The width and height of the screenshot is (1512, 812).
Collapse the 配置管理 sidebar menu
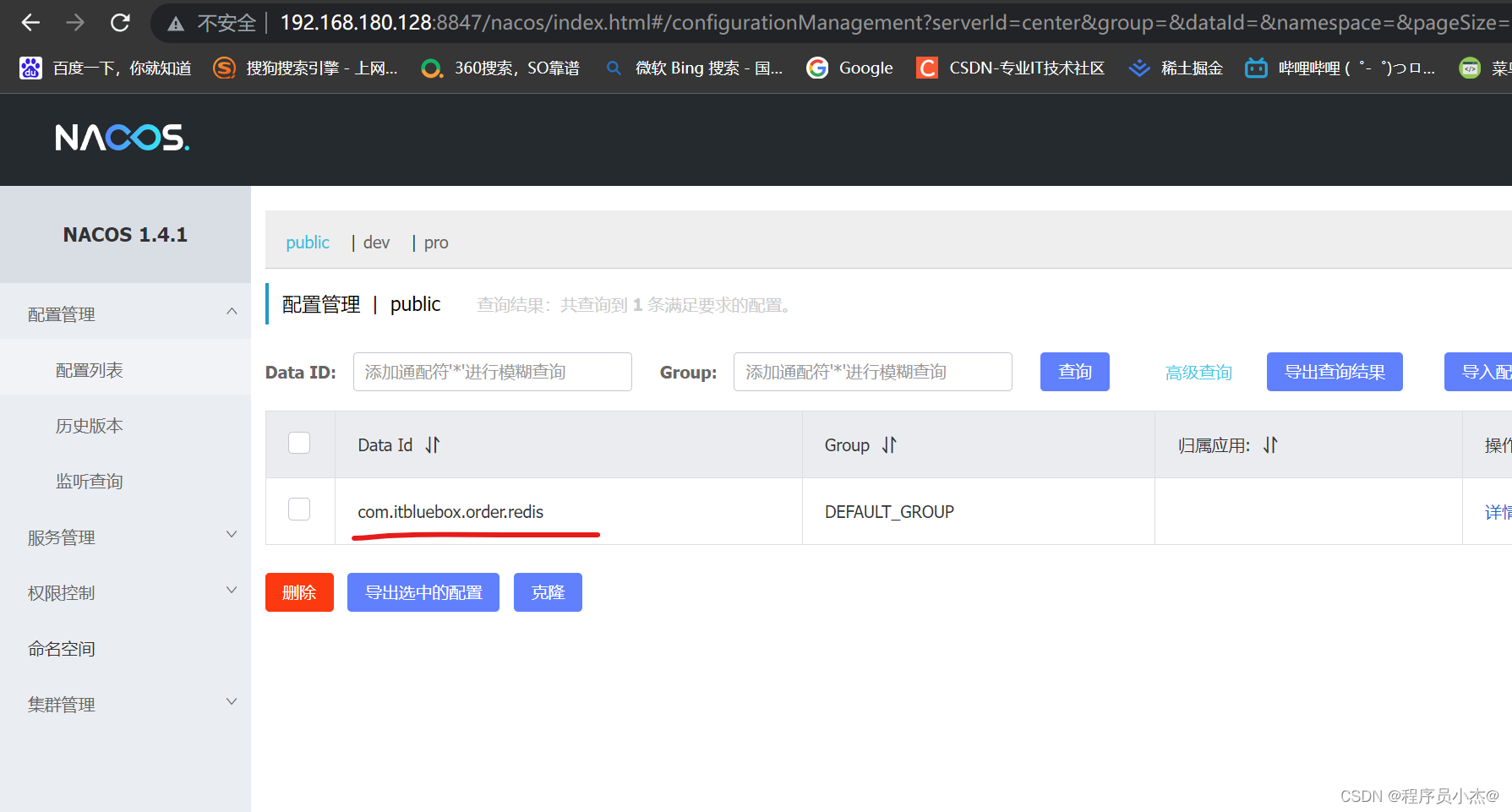pos(125,313)
